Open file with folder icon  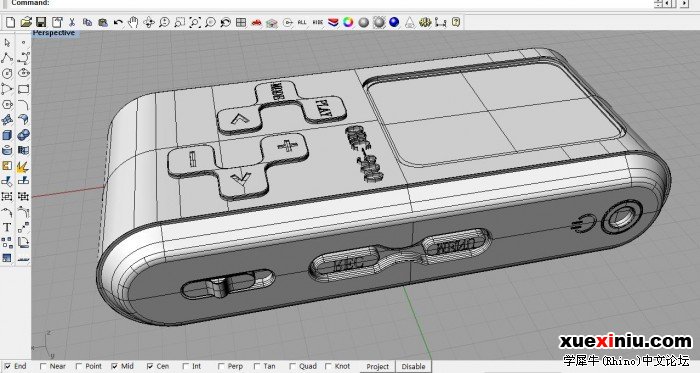click(x=26, y=22)
